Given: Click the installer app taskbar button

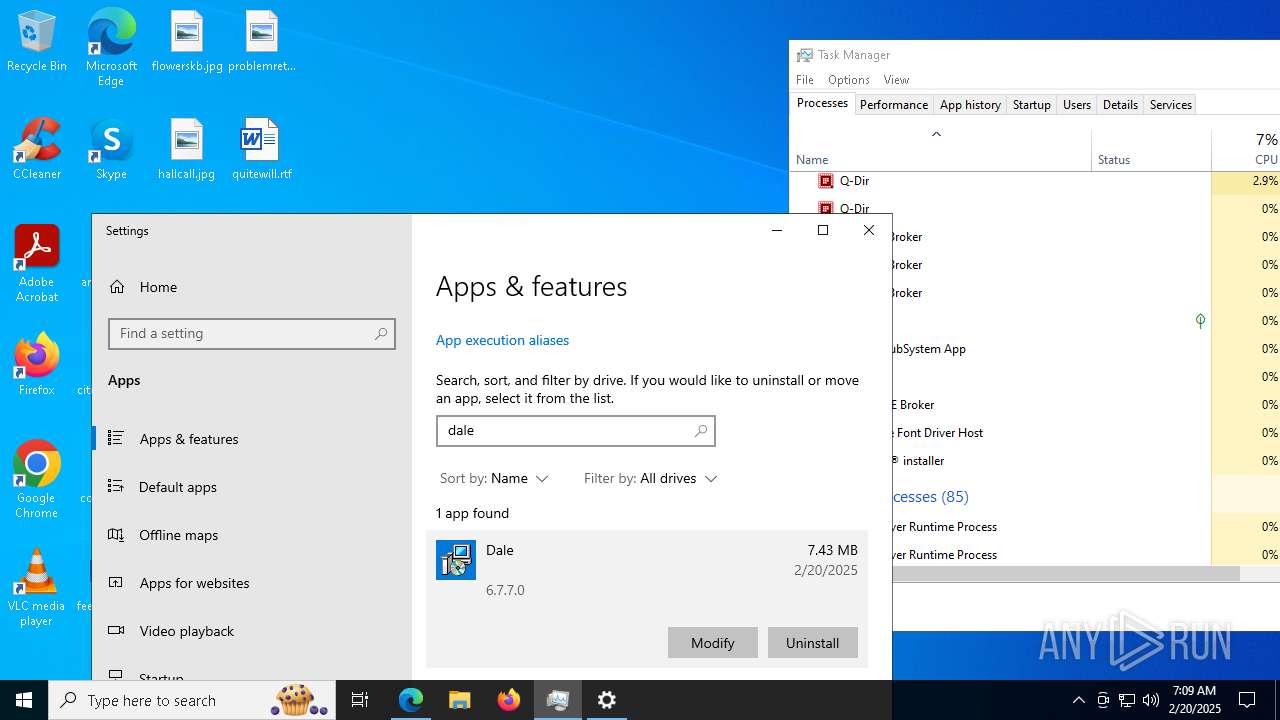Looking at the screenshot, I should point(558,700).
